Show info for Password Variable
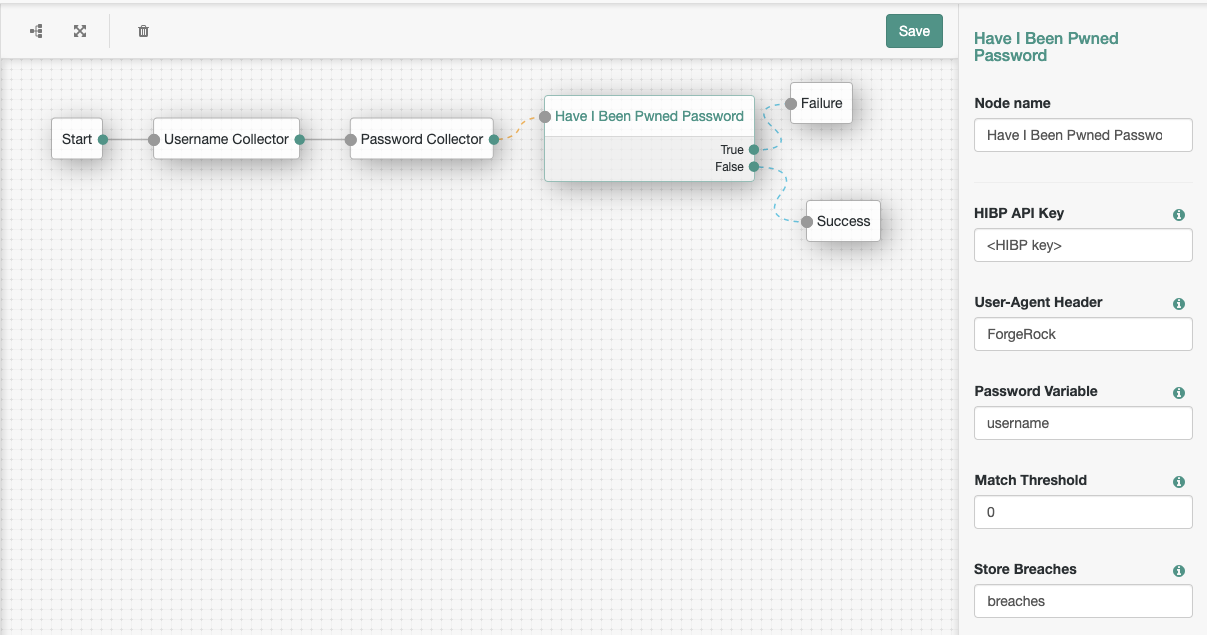The width and height of the screenshot is (1207, 635). 1178,393
